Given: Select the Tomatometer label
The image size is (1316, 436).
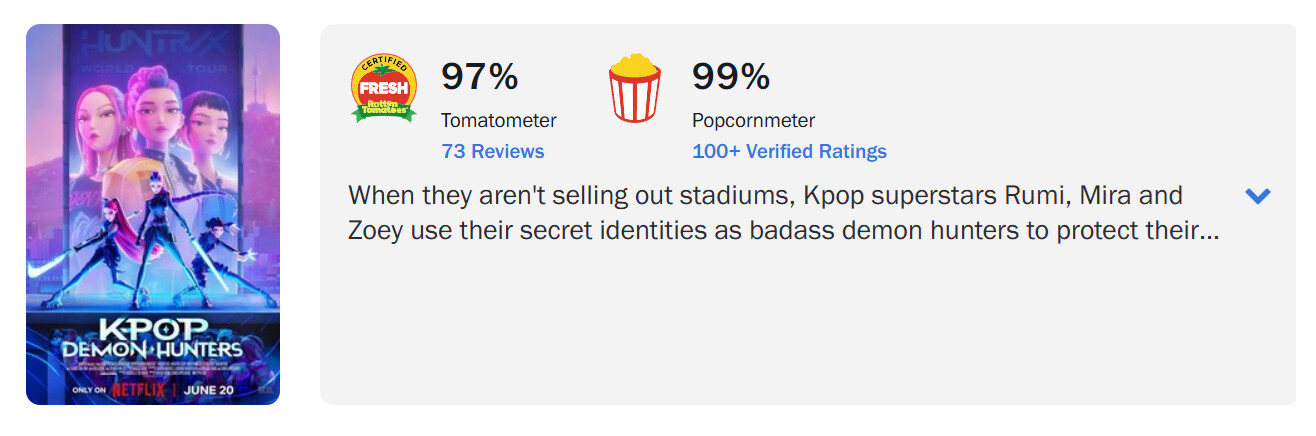Looking at the screenshot, I should tap(499, 121).
